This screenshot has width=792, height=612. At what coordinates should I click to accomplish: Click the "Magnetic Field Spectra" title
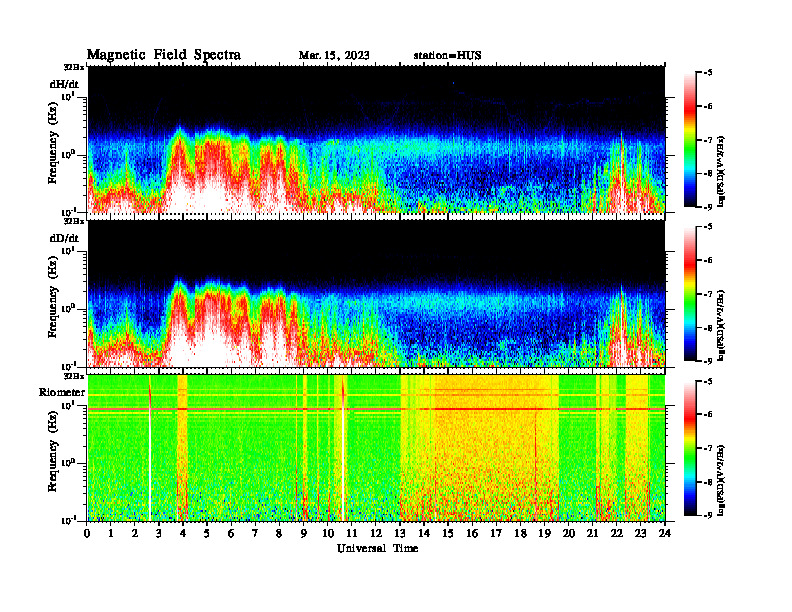pos(164,55)
